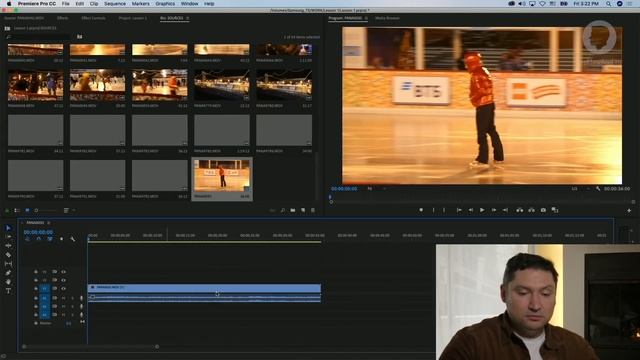Screen dimensions: 640x360
Task: Mute the A1 audio track
Action: (63, 298)
